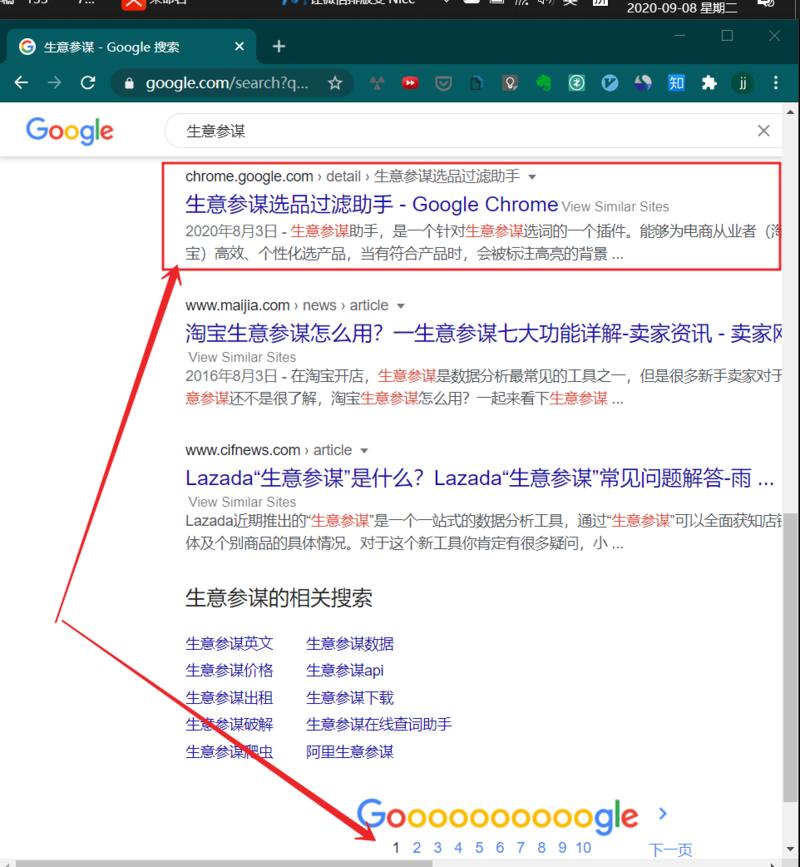Open the Chrome three-dot menu
This screenshot has width=800, height=867.
[x=775, y=82]
